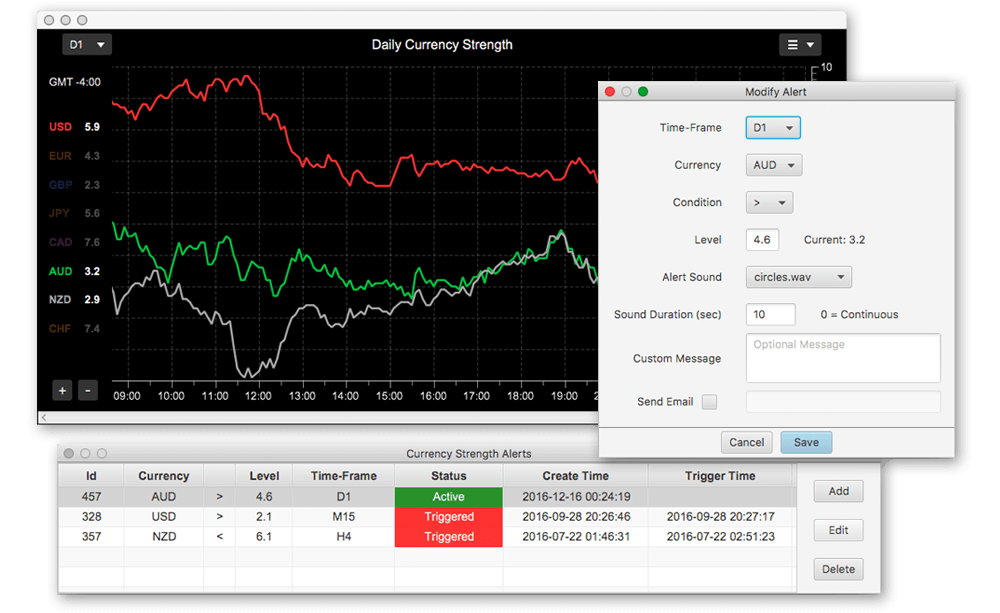Click inside the Custom Message box

(x=842, y=358)
